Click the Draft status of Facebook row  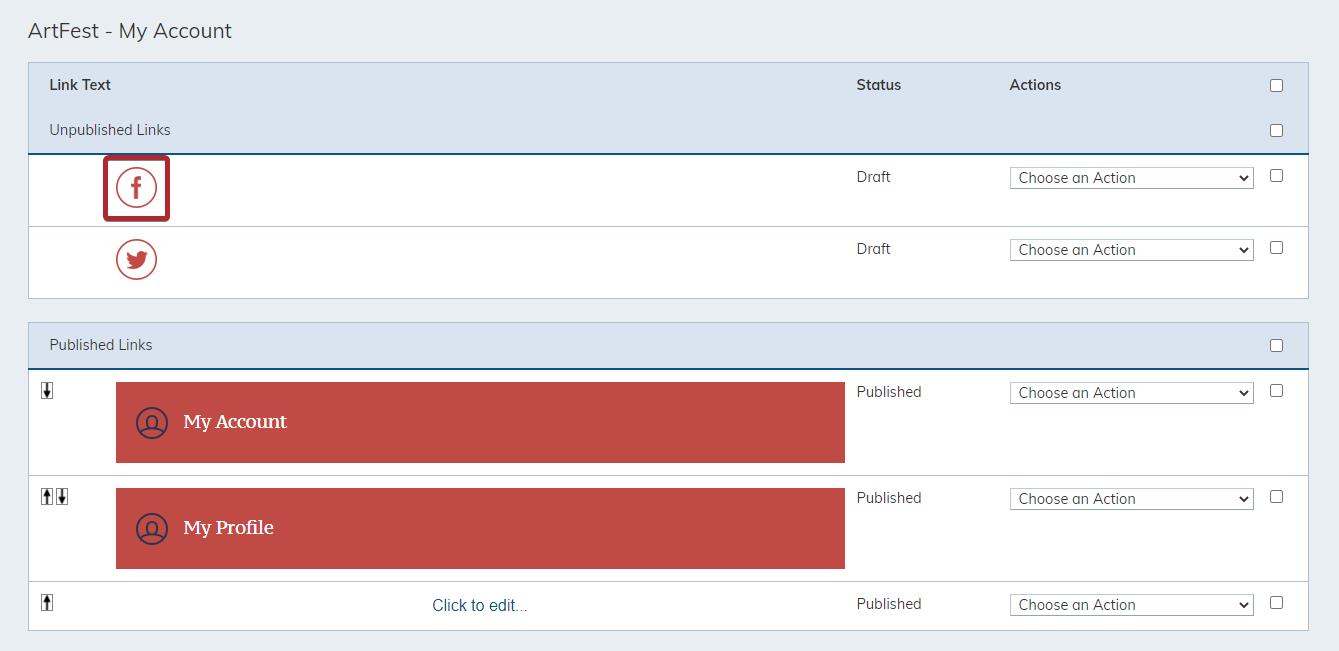point(873,177)
